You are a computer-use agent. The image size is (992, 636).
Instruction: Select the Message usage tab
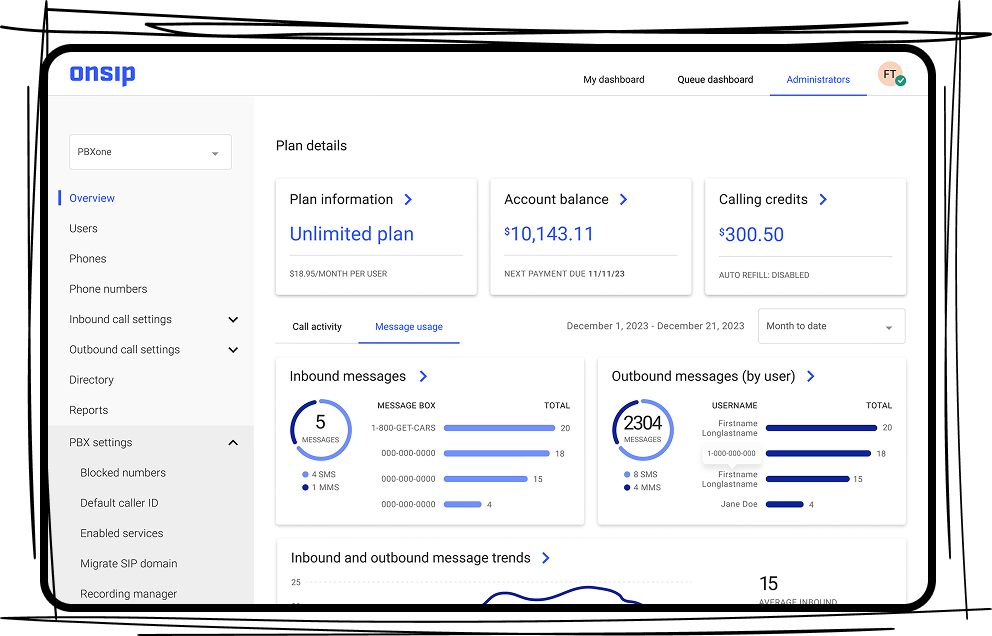pos(409,327)
